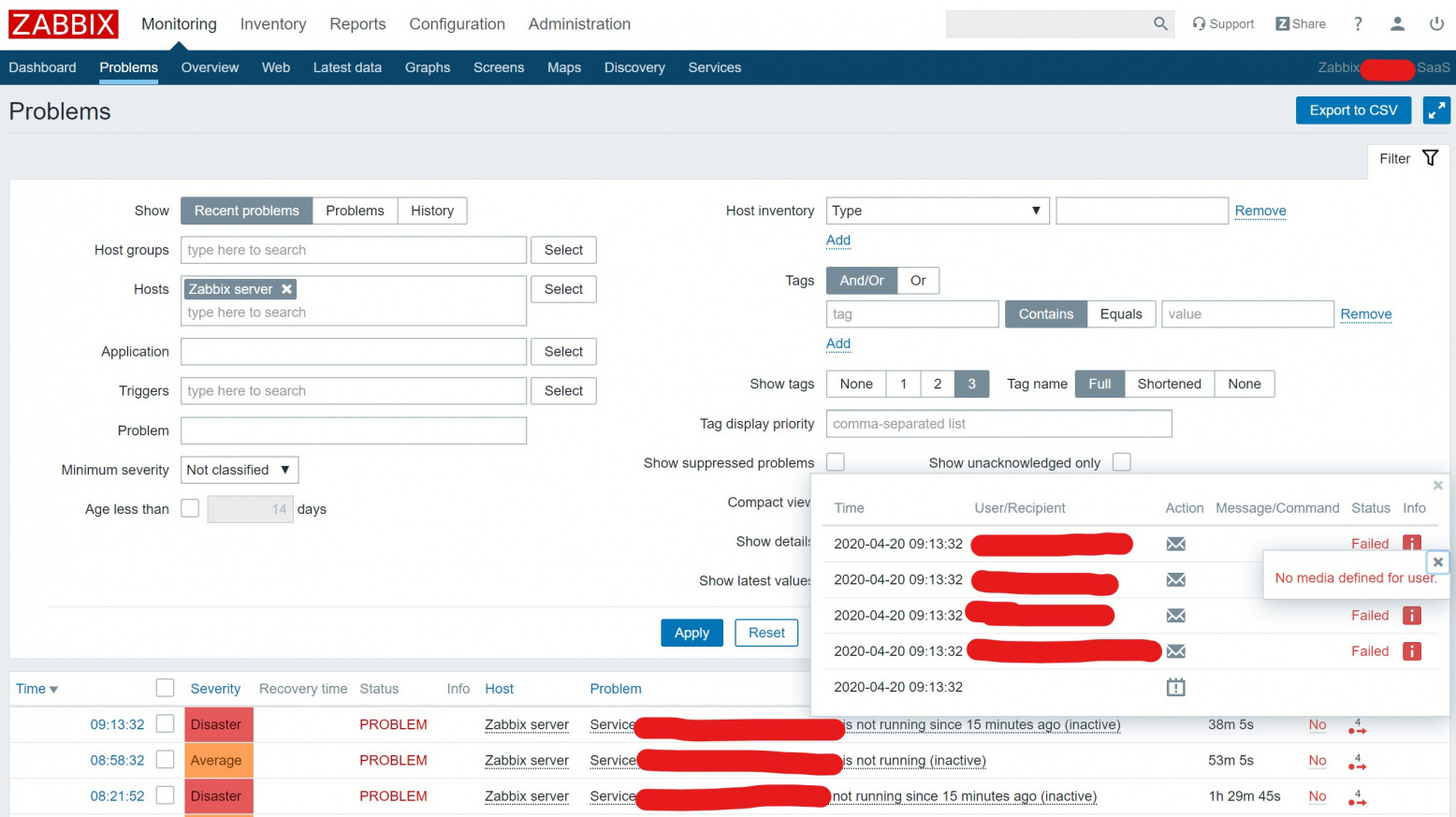Click the Filter funnel icon

click(x=1430, y=158)
